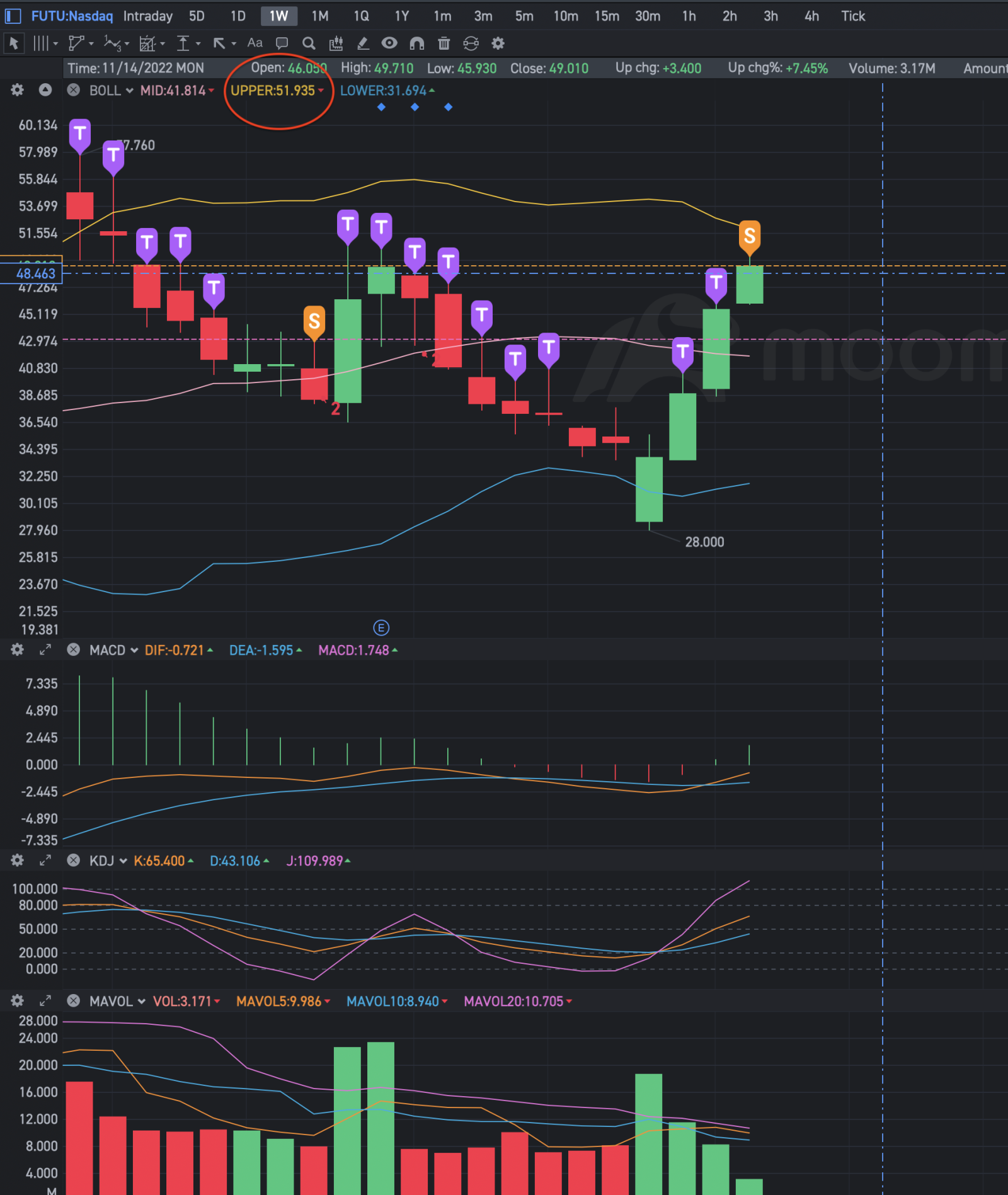This screenshot has width=1008, height=1195.
Task: Collapse the BOLL main chart panel
Action: pyautogui.click(x=45, y=90)
